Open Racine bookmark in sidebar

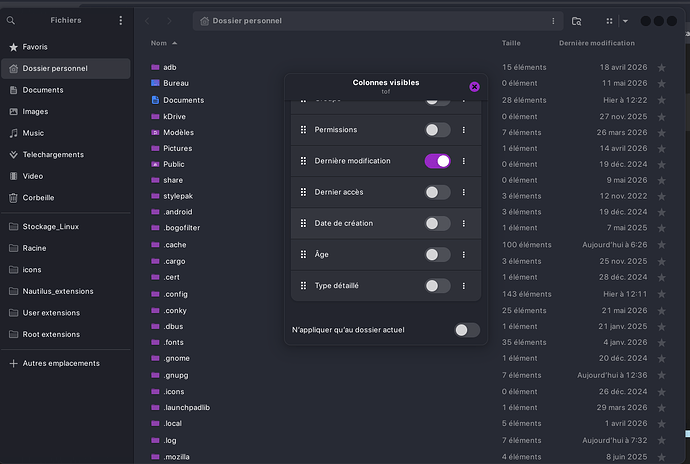coord(66,248)
